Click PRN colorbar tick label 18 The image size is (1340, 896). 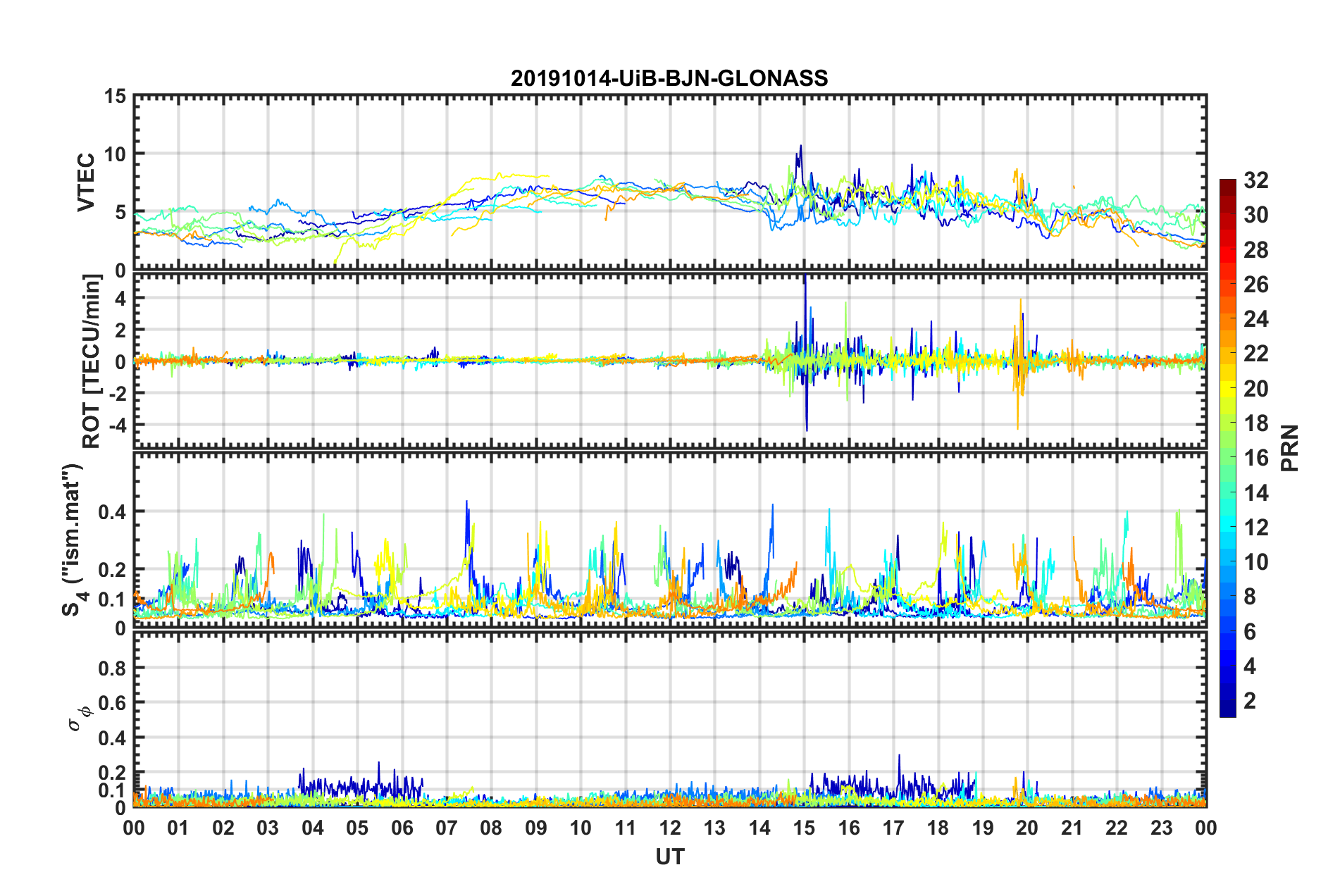(1255, 423)
